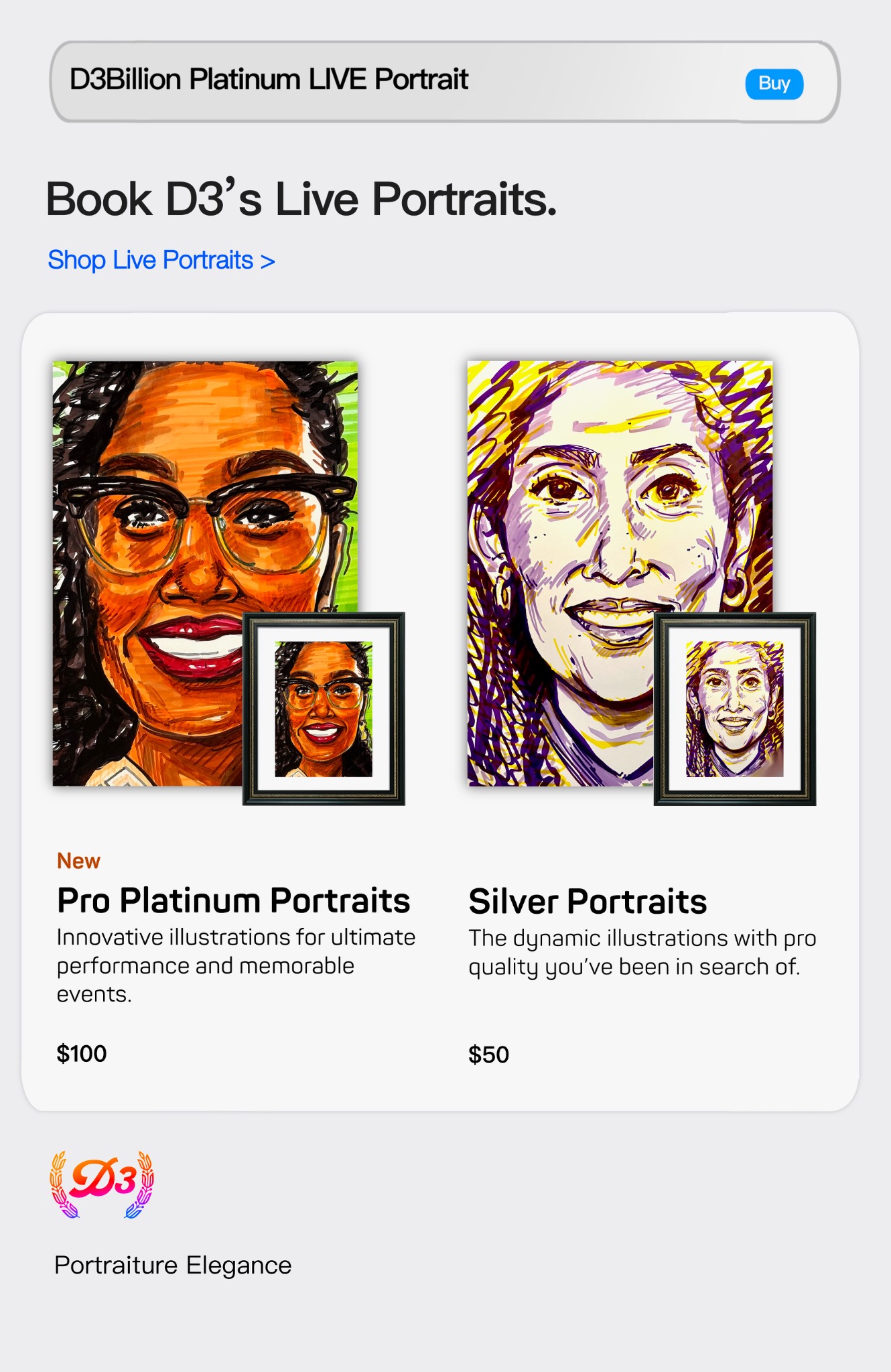Click the orange New badge

click(x=78, y=861)
